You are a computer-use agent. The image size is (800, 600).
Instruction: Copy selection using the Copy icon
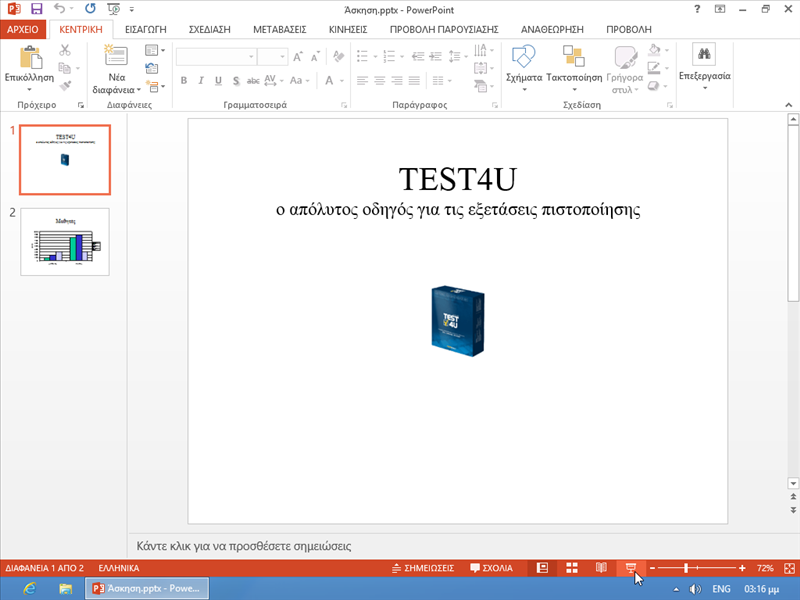coord(64,67)
